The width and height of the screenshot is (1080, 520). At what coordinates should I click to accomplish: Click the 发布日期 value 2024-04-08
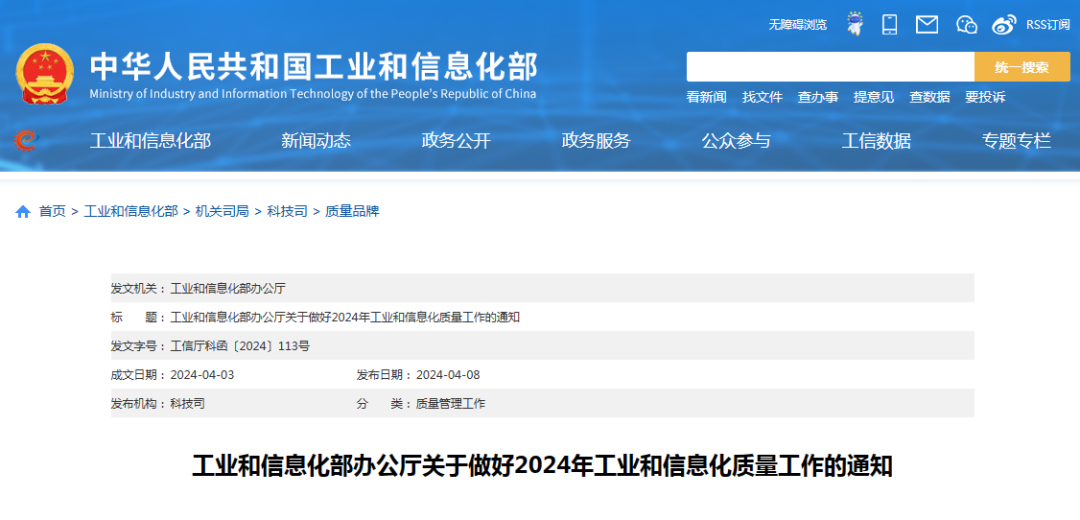[x=448, y=375]
